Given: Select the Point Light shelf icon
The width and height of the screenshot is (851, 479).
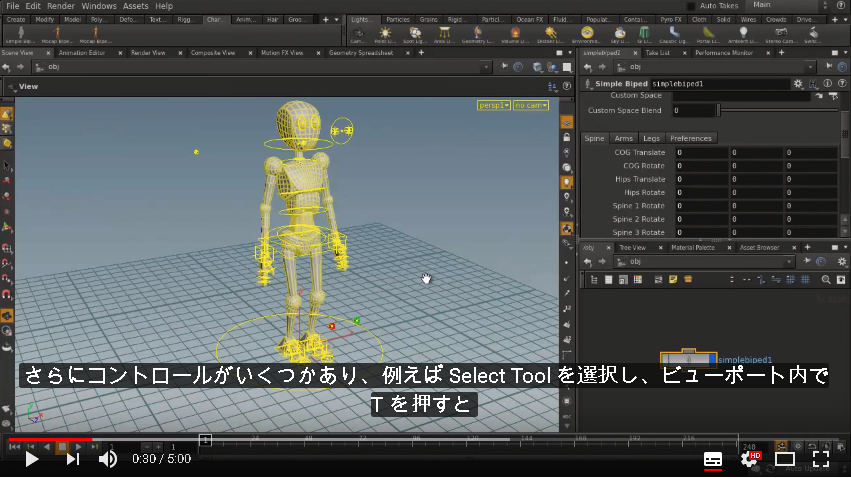Looking at the screenshot, I should tap(385, 34).
